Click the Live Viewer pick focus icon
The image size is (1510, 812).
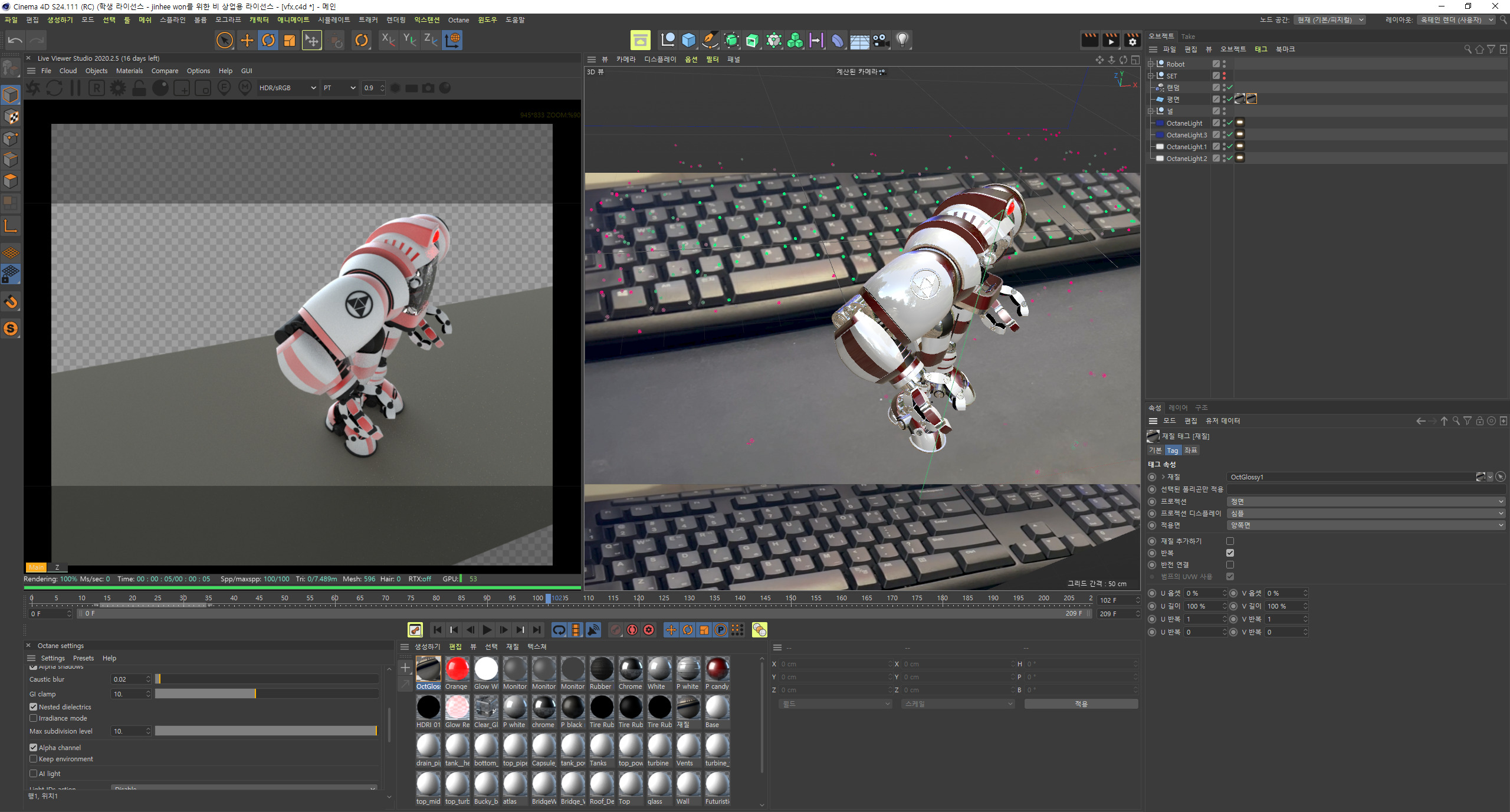click(224, 88)
